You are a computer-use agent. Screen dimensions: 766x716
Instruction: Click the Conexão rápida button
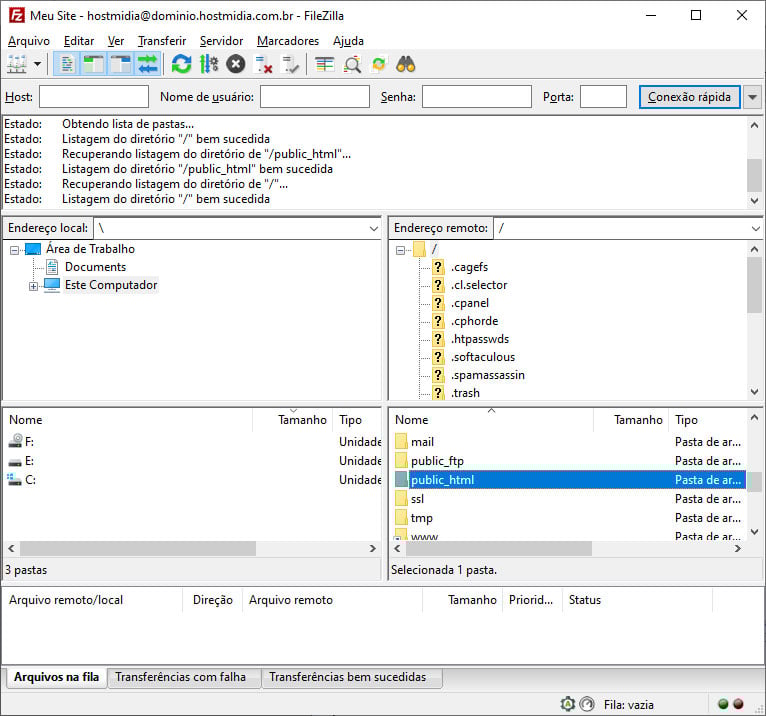pyautogui.click(x=689, y=97)
